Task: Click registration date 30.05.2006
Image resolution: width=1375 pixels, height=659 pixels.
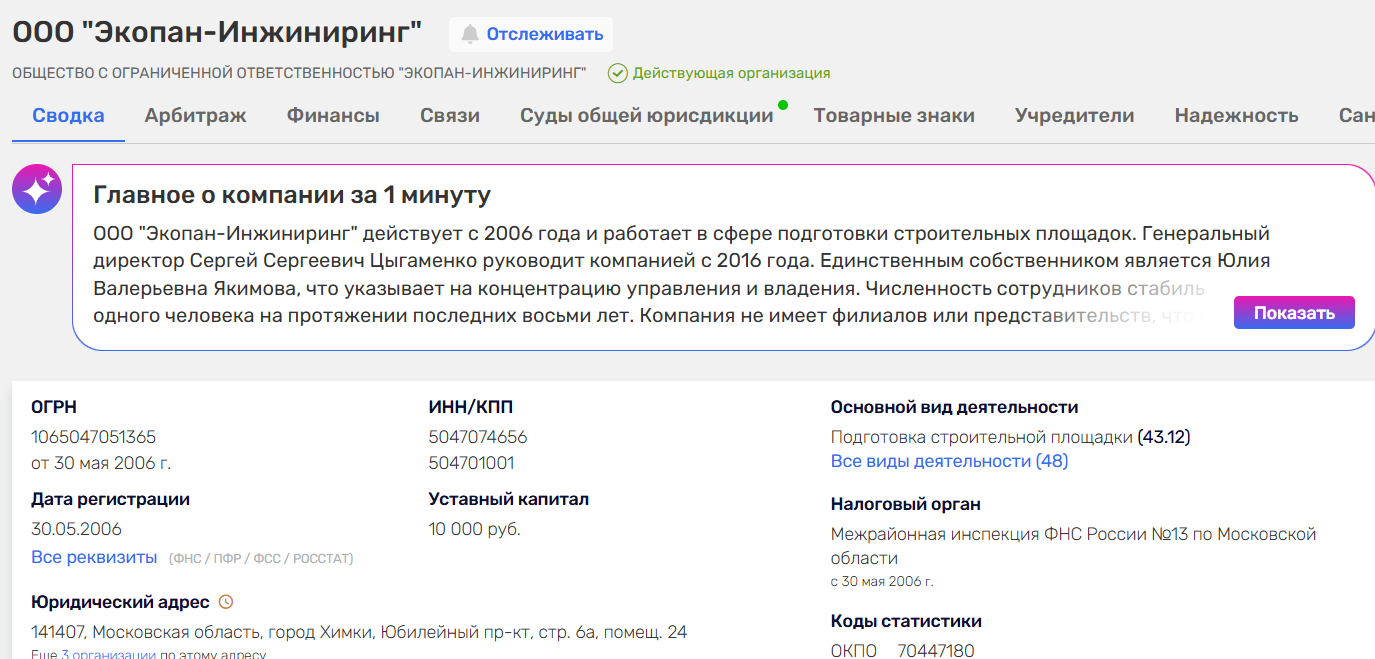Action: (76, 529)
